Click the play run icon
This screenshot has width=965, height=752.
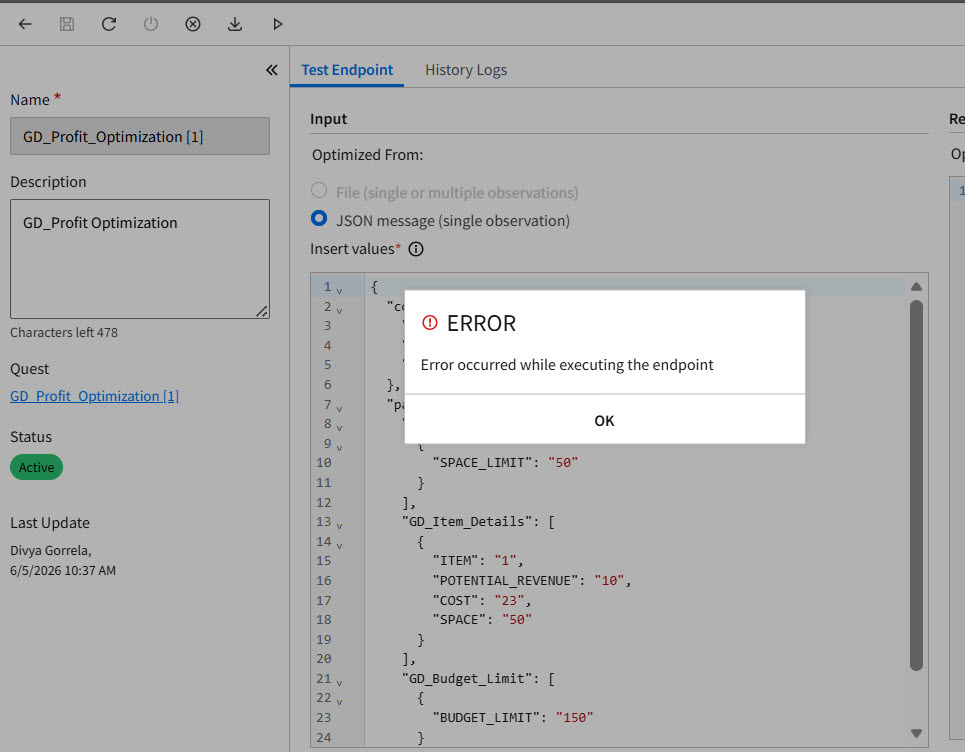(278, 24)
